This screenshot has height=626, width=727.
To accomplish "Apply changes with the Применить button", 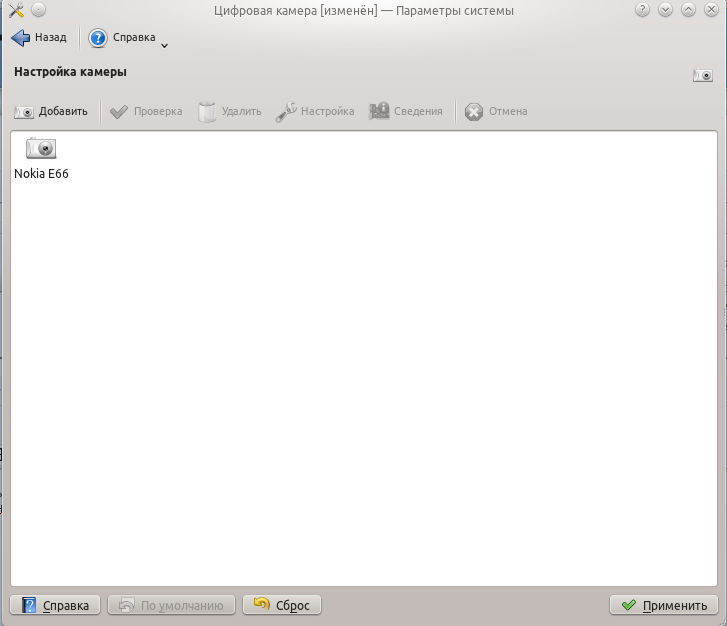I will pos(664,605).
